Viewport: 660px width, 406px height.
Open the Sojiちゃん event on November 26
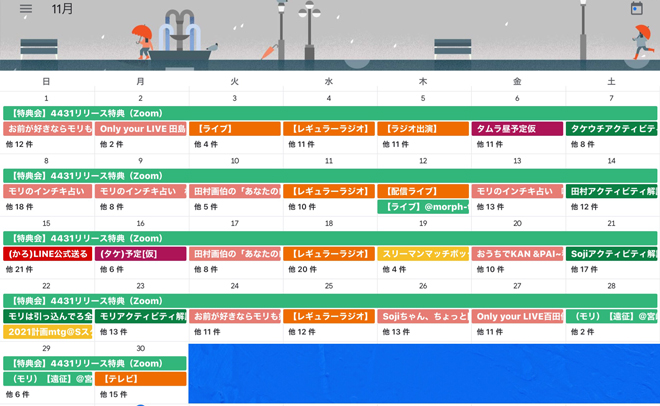tap(423, 316)
